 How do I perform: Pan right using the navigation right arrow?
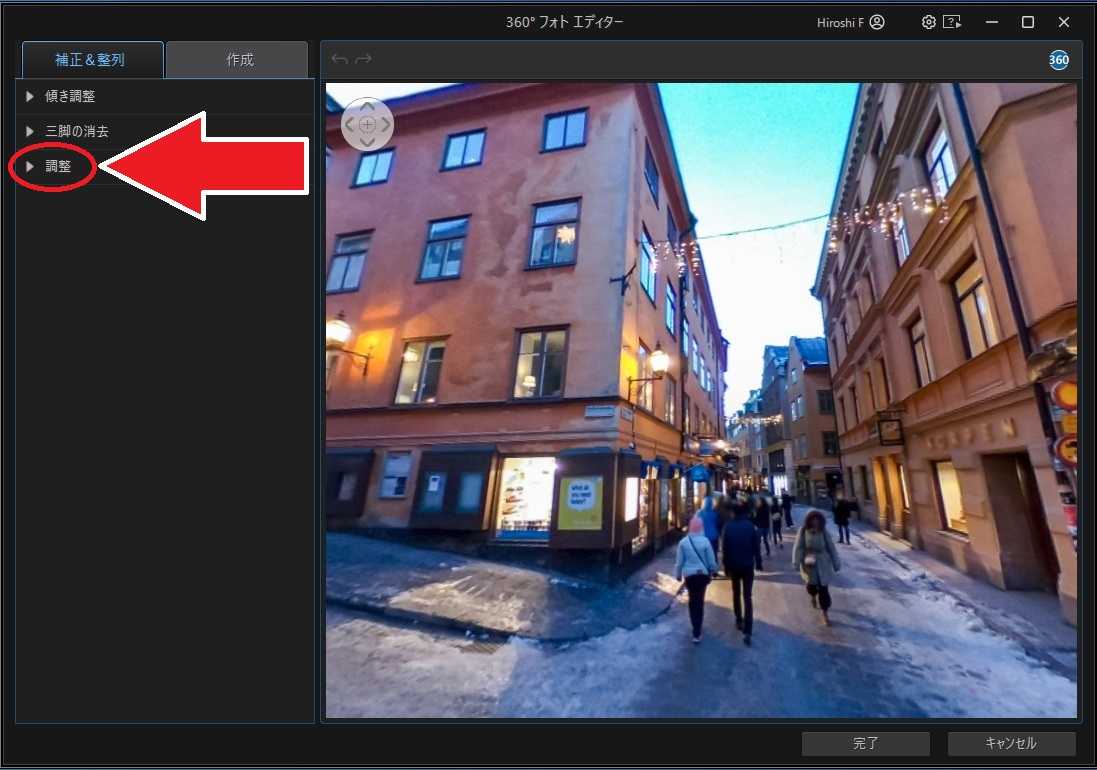384,124
